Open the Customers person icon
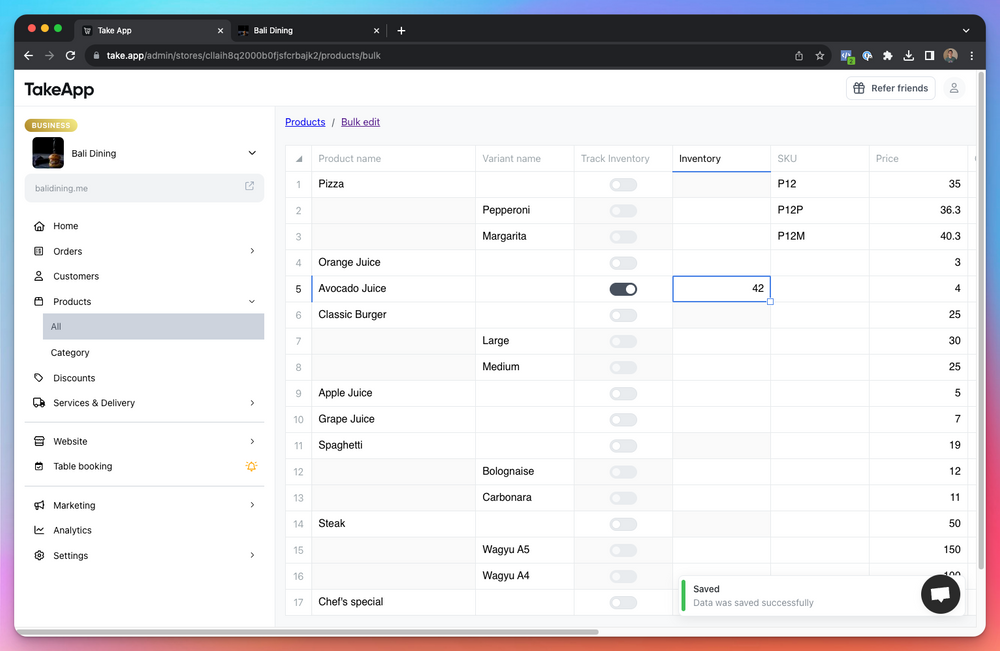The image size is (1000, 651). [x=39, y=276]
